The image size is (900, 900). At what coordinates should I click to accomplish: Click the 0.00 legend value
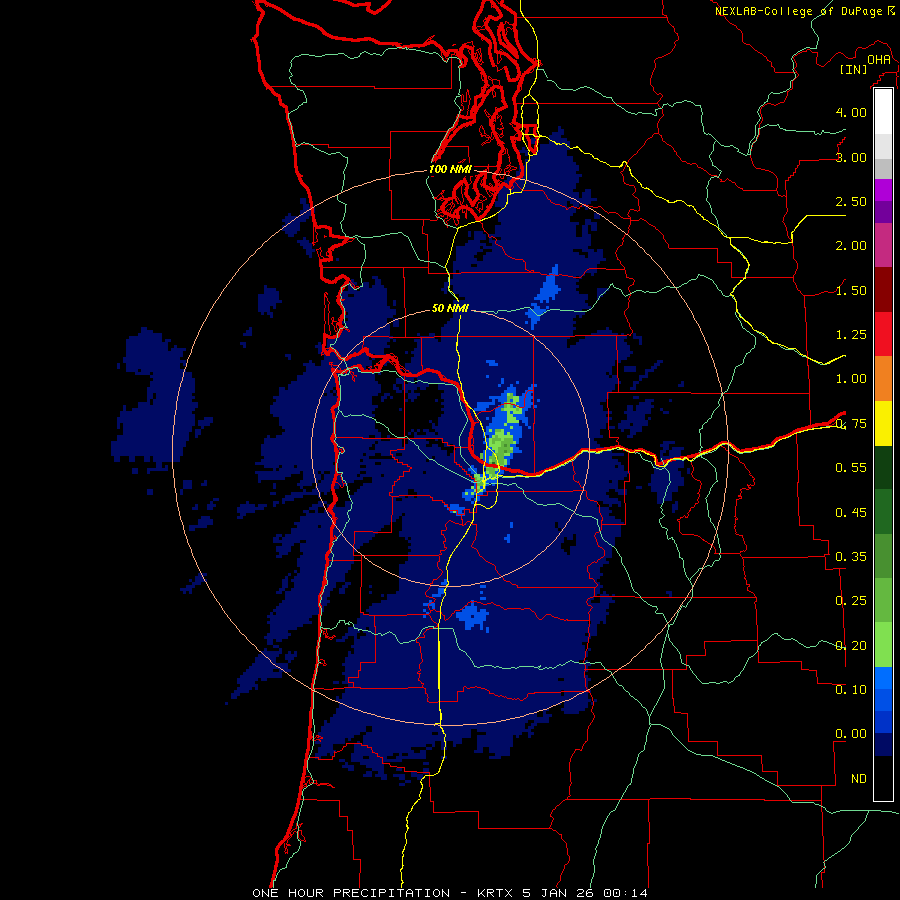pos(851,734)
